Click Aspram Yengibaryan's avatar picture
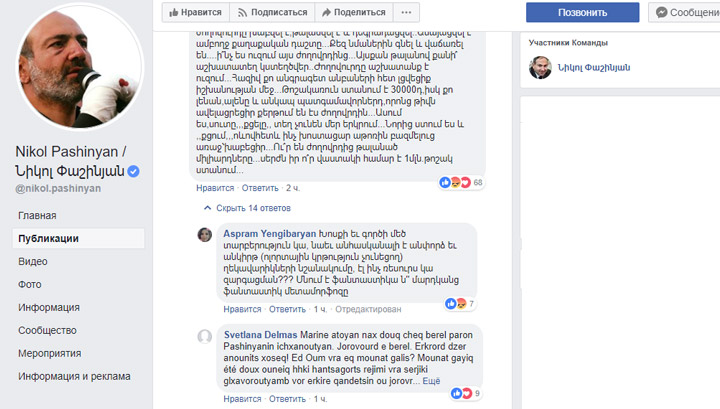Viewport: 720px width, 409px height. 204,234
